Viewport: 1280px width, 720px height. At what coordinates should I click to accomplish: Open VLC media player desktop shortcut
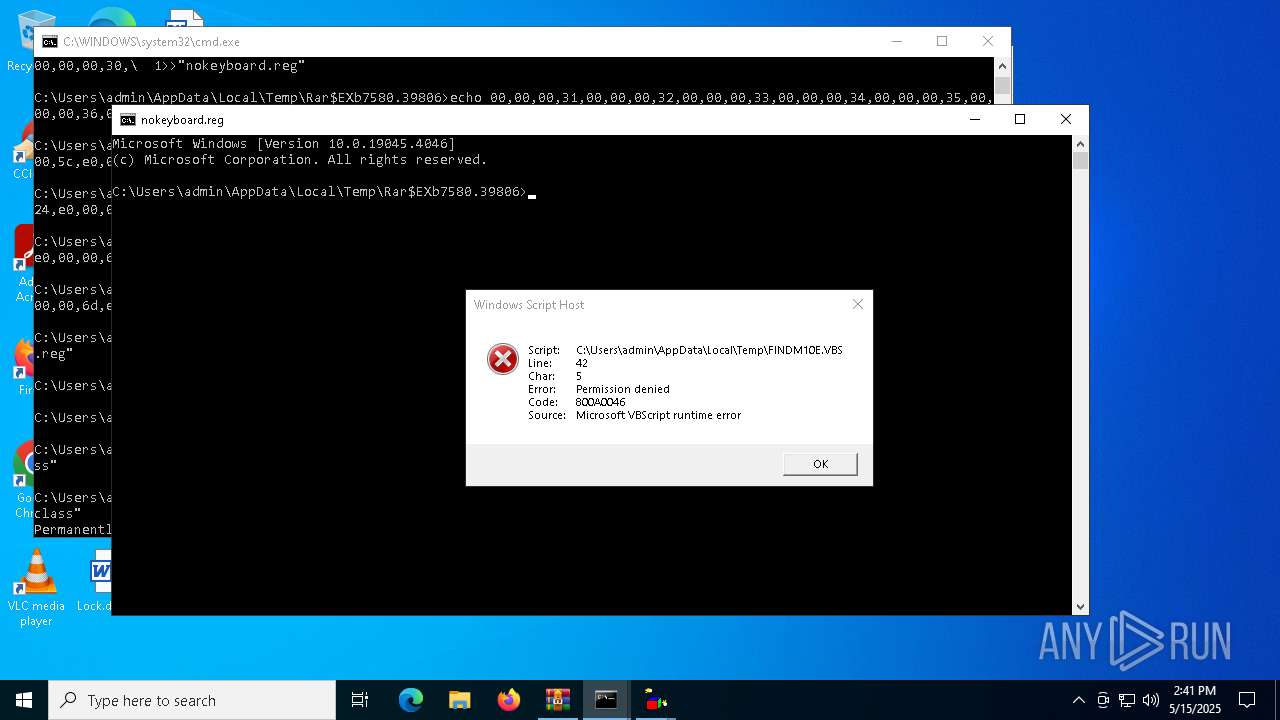click(36, 588)
